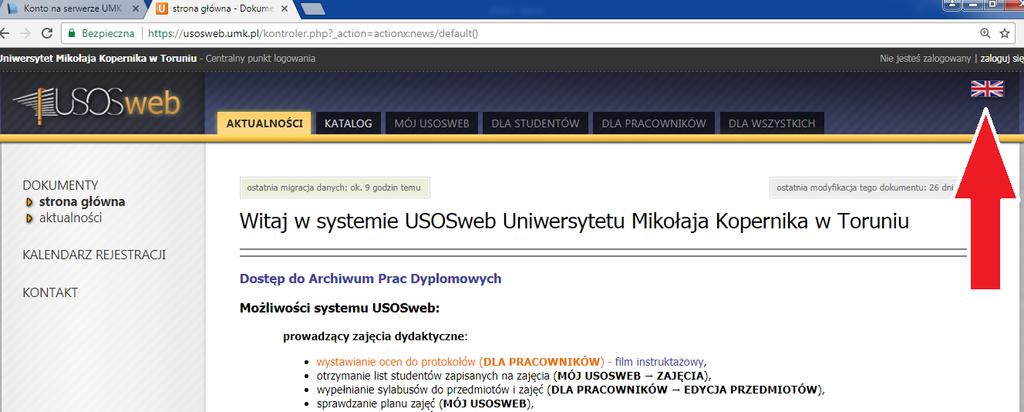Click 'sprawdzanie planu zajęć' list item
Viewport: 1024px width, 412px height.
point(426,404)
